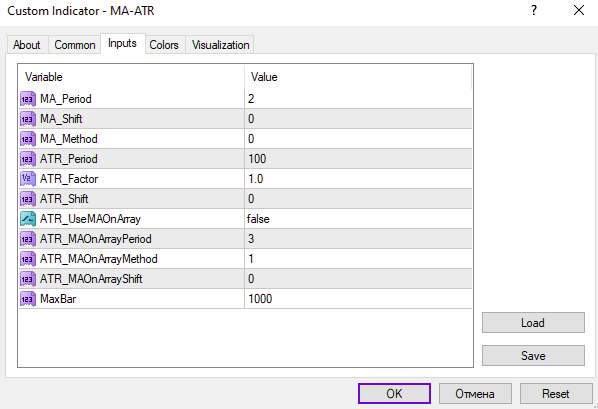Image resolution: width=598 pixels, height=409 pixels.
Task: Open the Visualization tab
Action: tap(220, 45)
